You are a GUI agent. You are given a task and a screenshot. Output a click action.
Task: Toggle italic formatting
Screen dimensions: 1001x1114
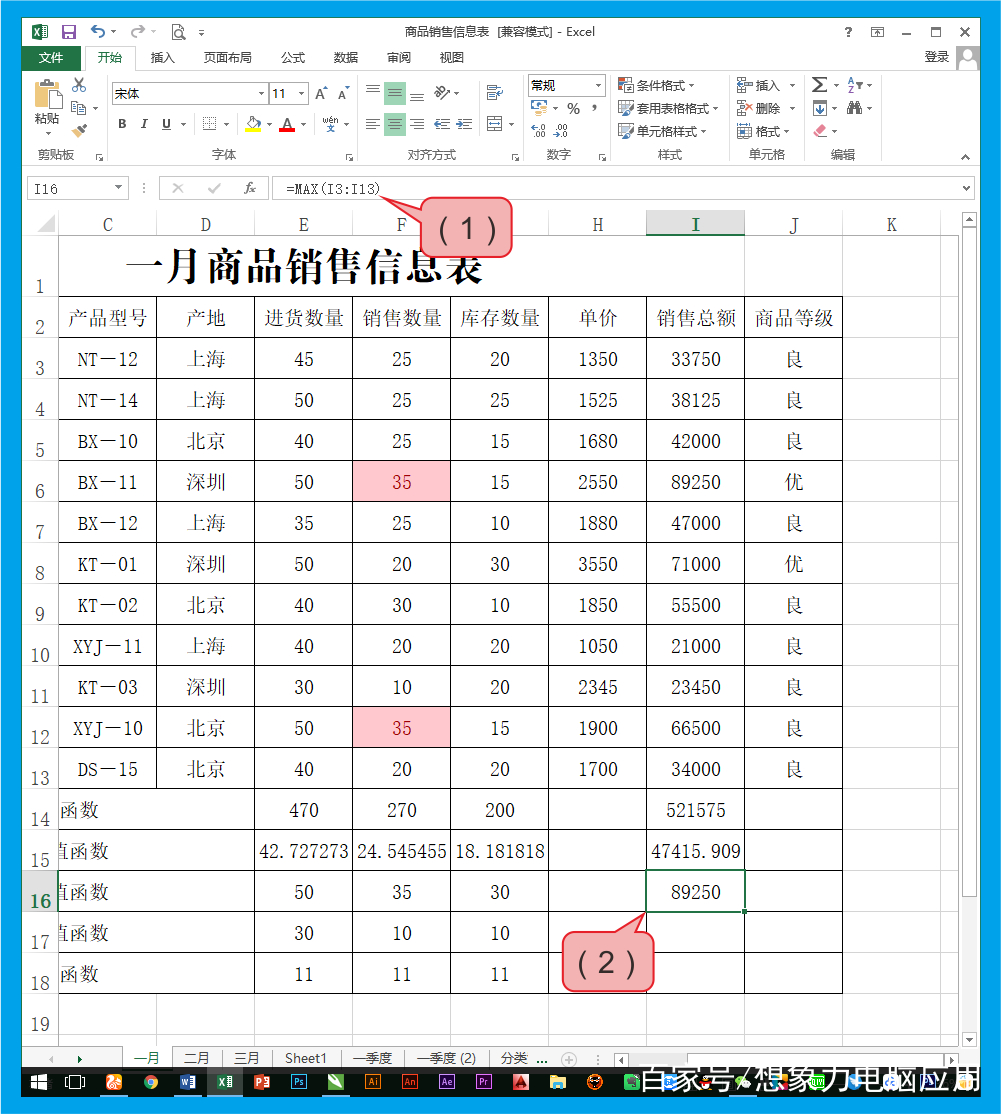[x=144, y=122]
